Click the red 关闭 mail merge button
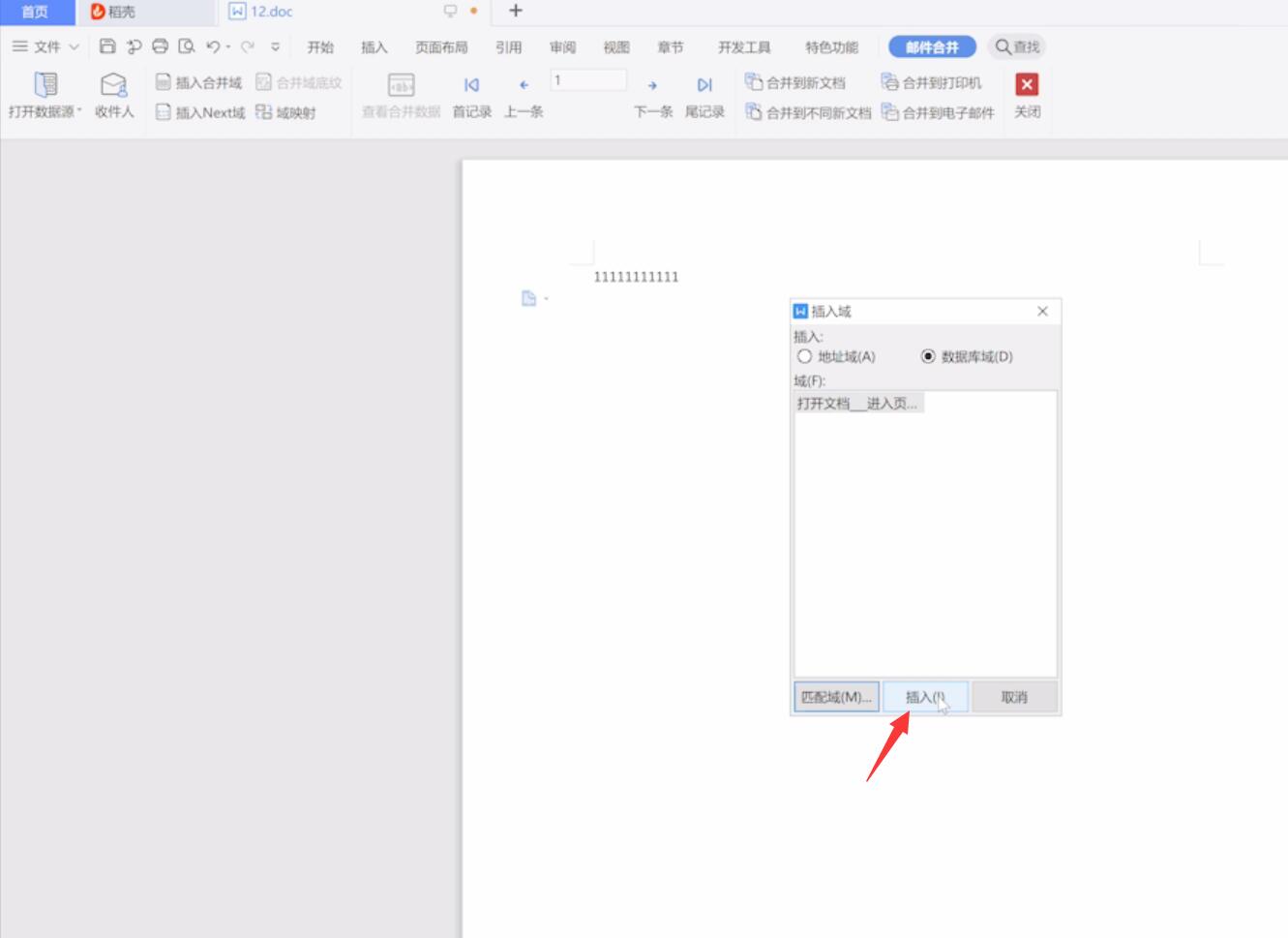Viewport: 1288px width, 938px height. pyautogui.click(x=1028, y=95)
